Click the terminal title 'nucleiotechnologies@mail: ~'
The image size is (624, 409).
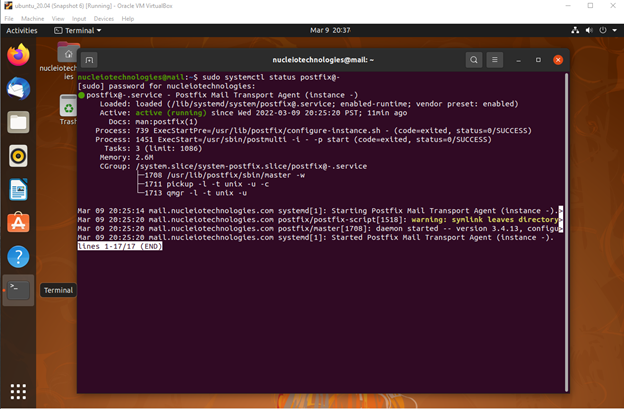click(x=323, y=60)
